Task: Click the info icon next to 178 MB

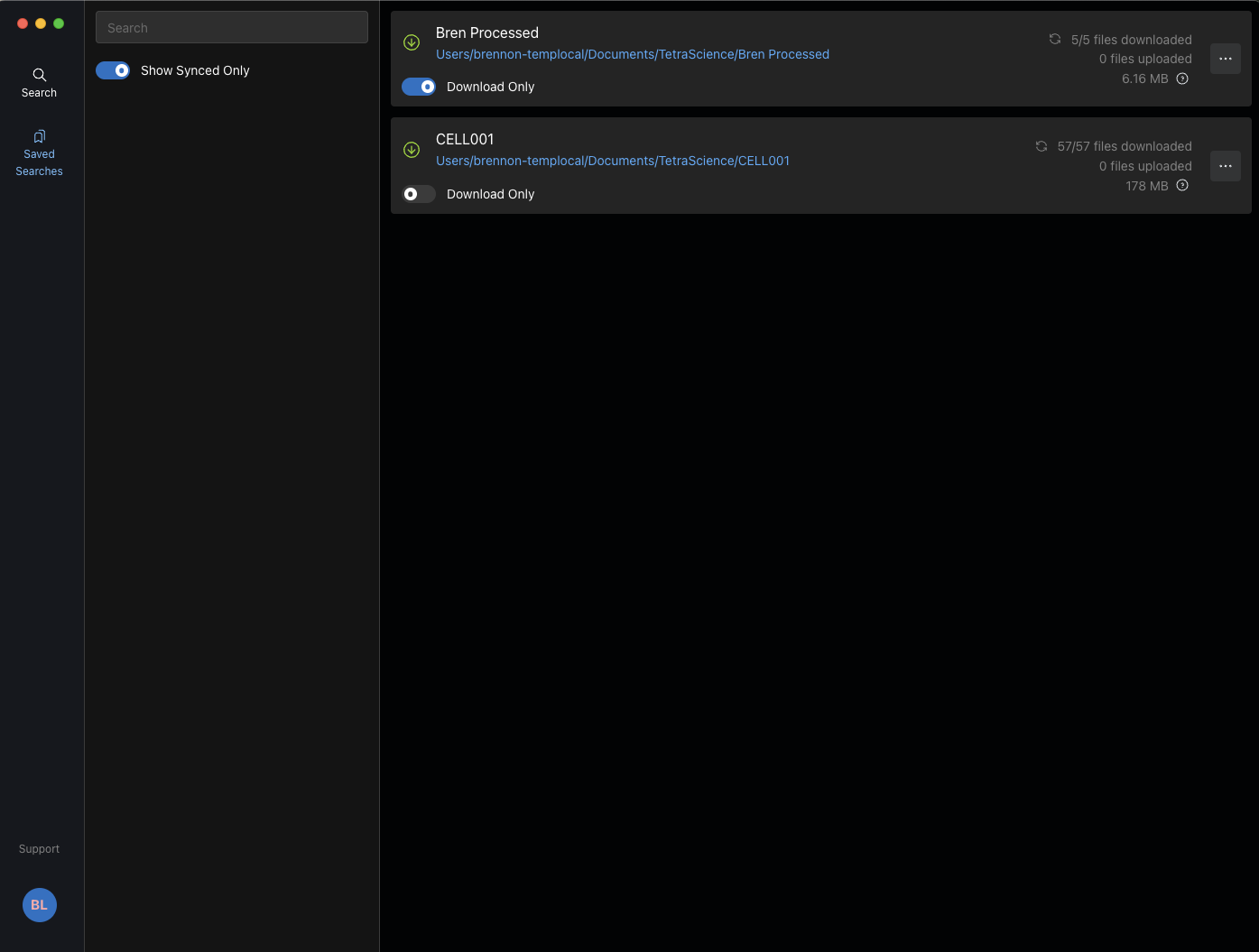Action: pos(1182,185)
